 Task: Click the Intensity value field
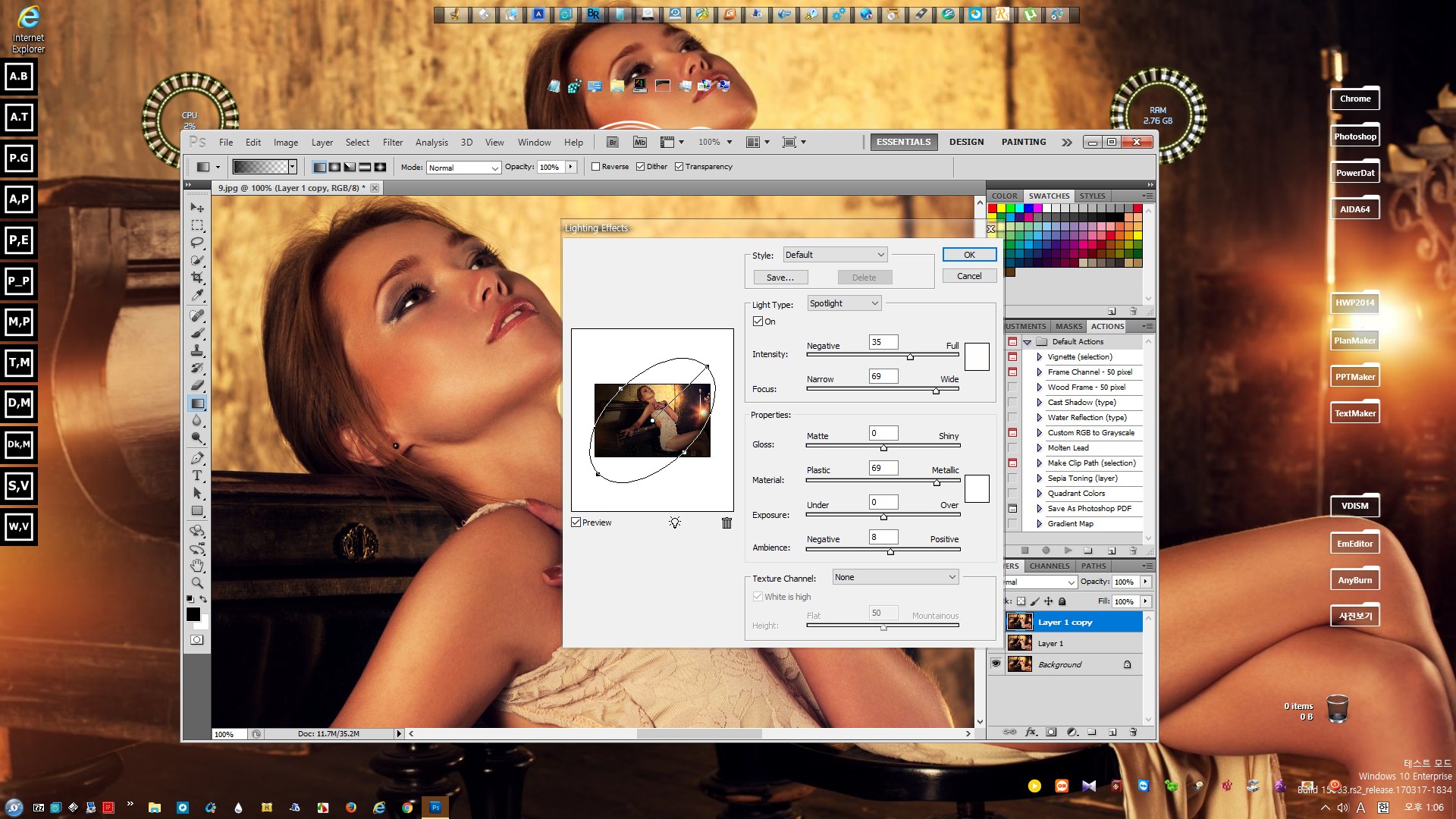(x=883, y=342)
